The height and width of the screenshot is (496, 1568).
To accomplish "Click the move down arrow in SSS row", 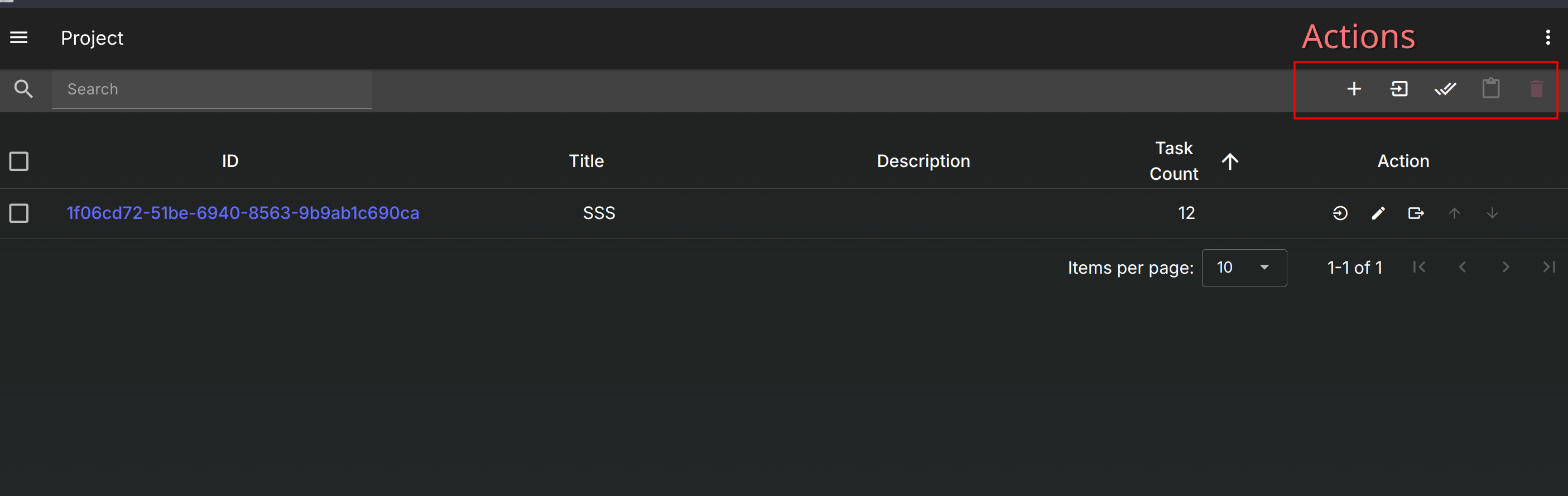I will point(1492,213).
